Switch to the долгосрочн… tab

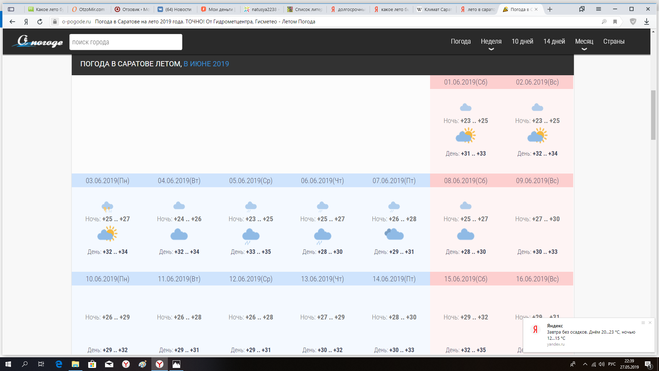pos(348,9)
